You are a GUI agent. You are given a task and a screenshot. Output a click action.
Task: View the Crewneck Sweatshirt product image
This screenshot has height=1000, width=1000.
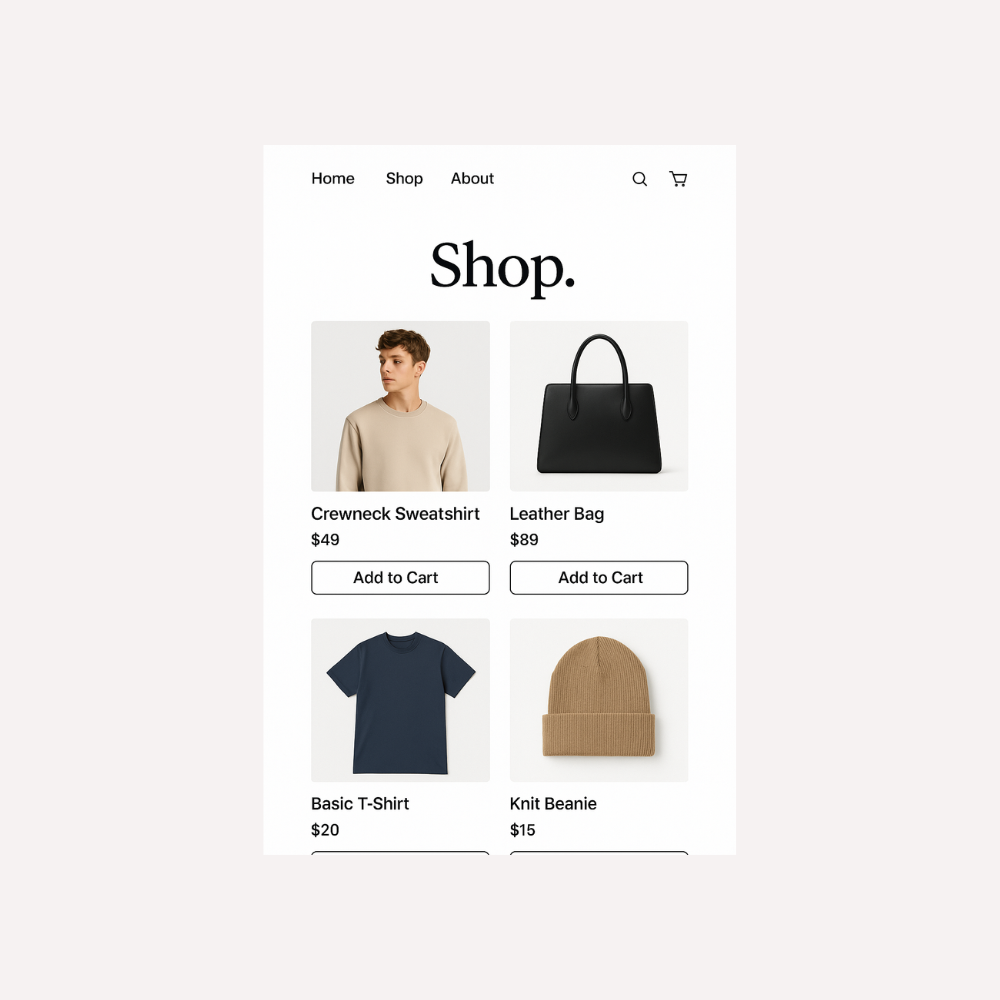401,406
